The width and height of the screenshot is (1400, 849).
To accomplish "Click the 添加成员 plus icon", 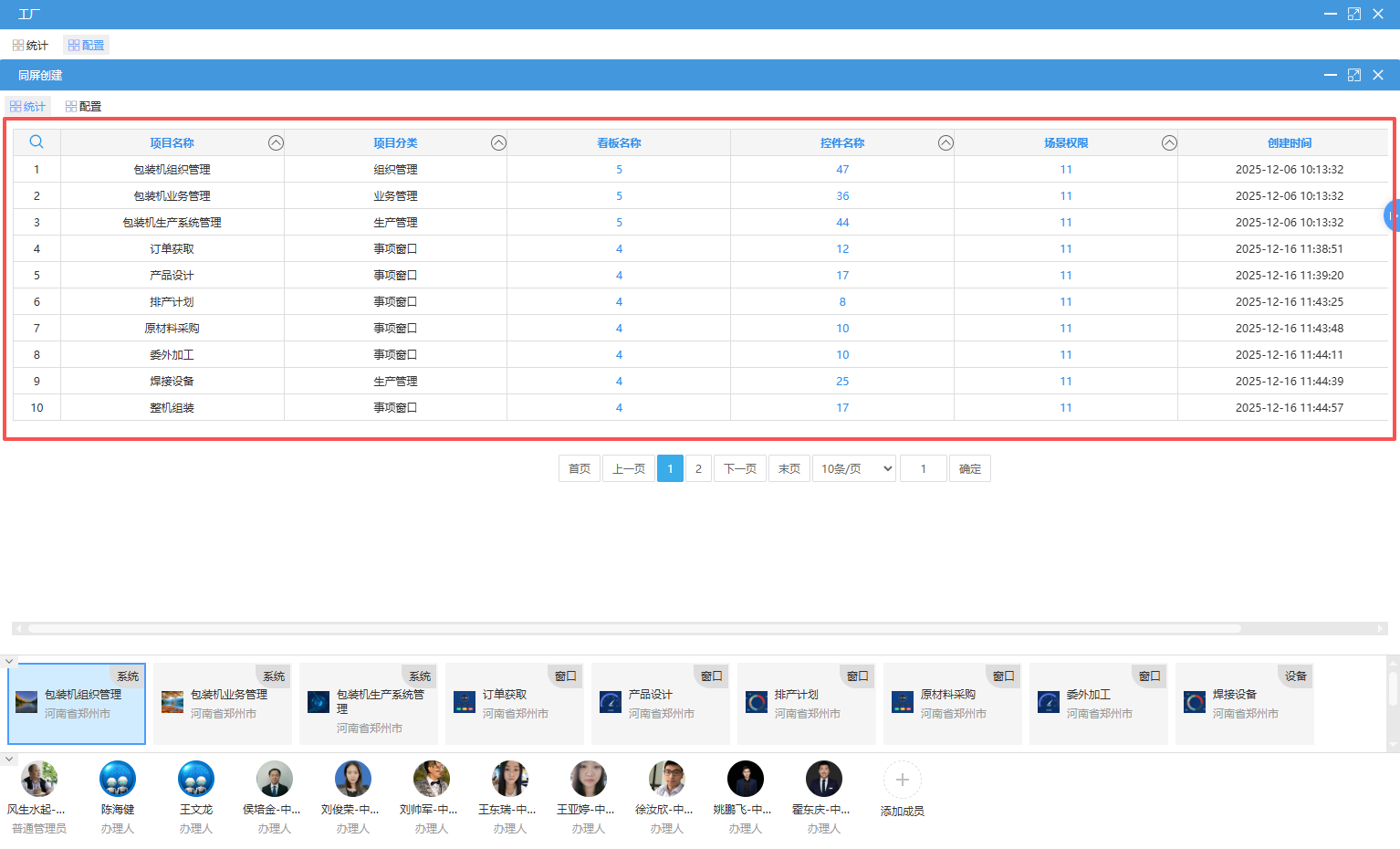I will [902, 780].
